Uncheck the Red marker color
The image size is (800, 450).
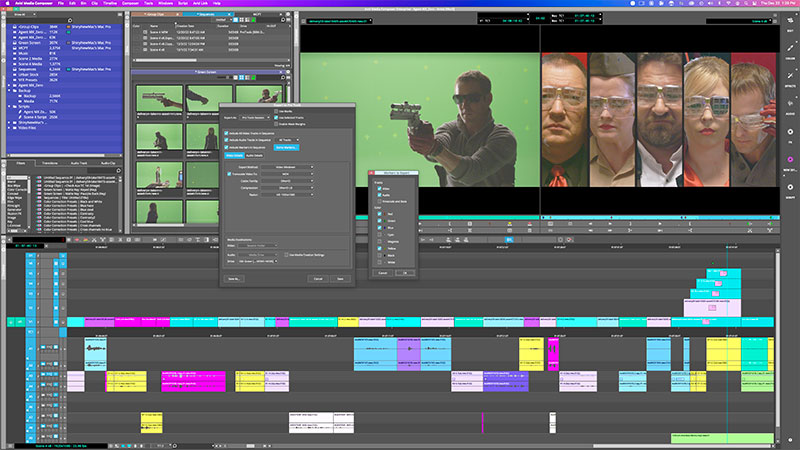click(x=380, y=214)
